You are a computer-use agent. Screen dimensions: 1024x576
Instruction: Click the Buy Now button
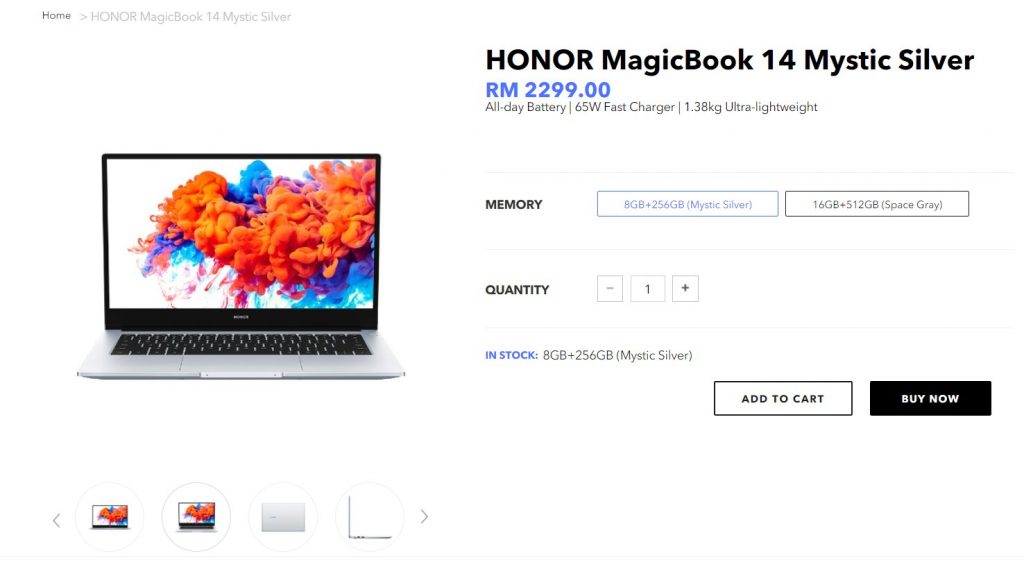click(x=930, y=398)
